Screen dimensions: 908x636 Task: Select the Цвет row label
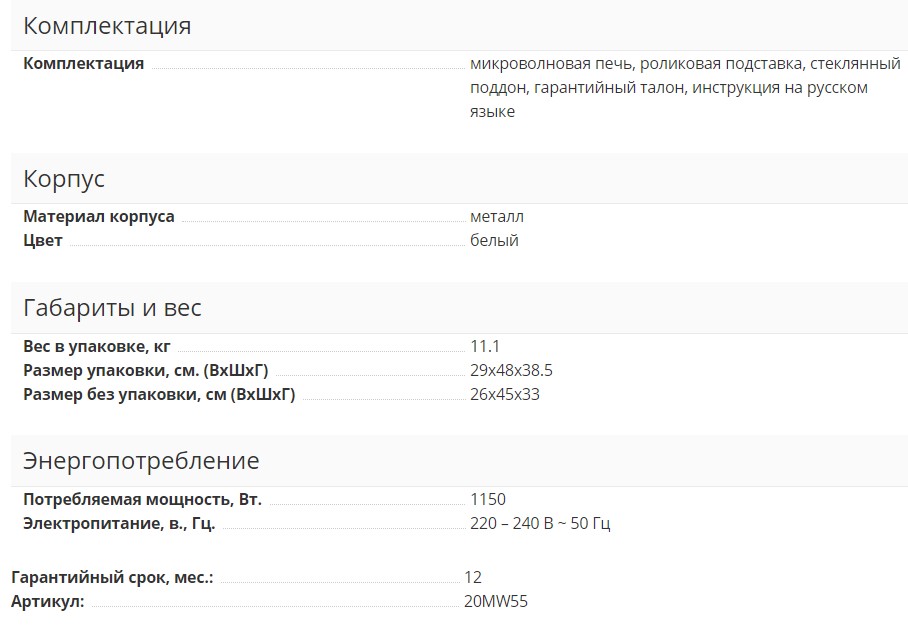point(43,241)
